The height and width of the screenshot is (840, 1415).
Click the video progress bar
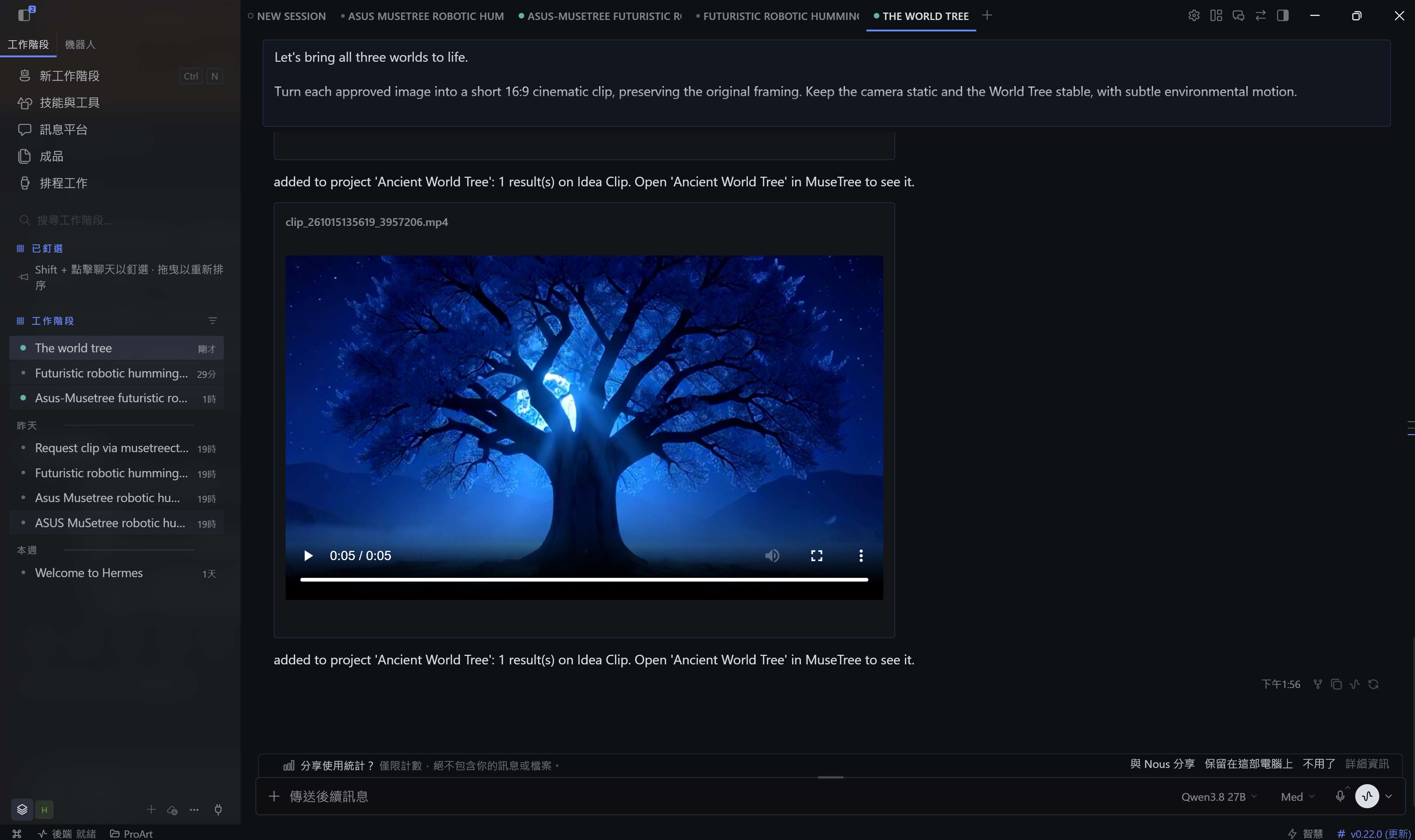[x=584, y=580]
